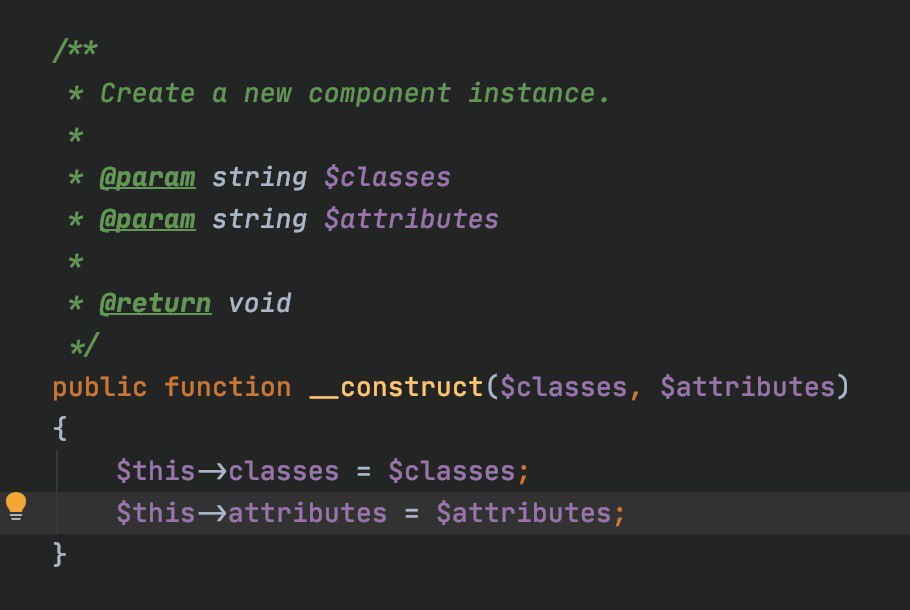The image size is (910, 610).
Task: Click the yellow lightbulb quick-fix icon
Action: point(16,506)
